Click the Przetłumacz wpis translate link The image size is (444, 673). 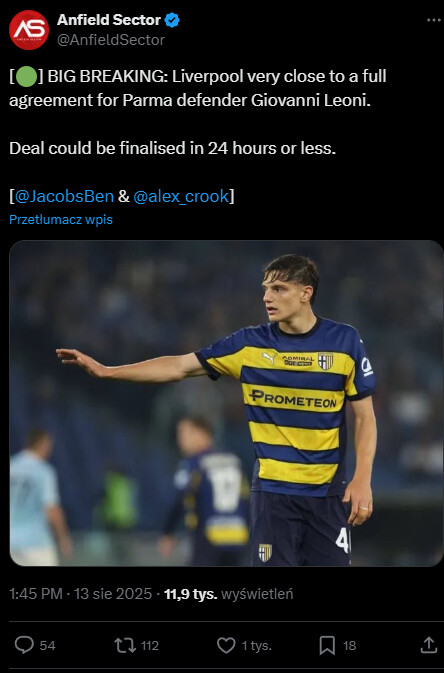tap(61, 219)
